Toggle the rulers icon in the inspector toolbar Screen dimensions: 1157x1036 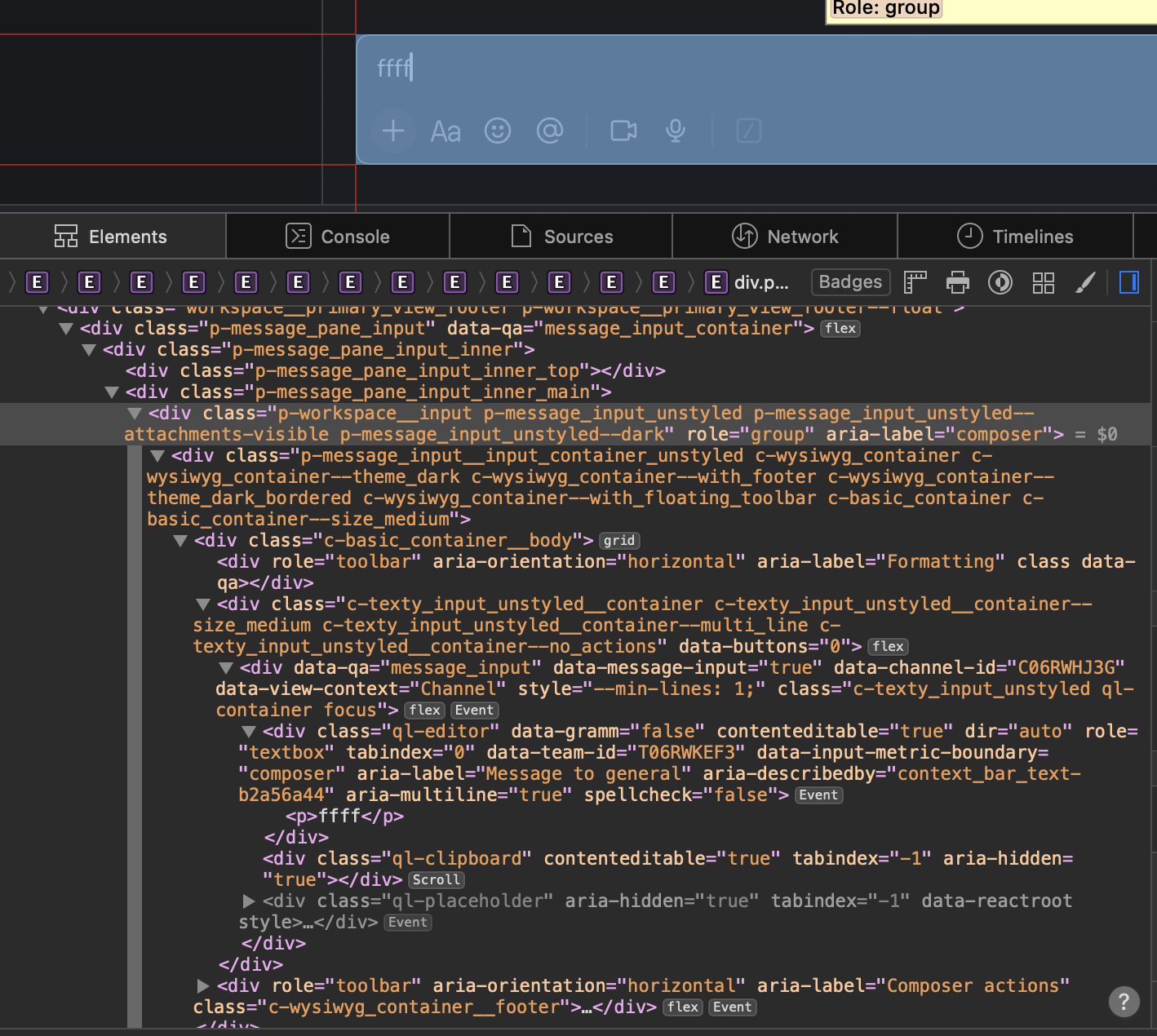click(915, 282)
